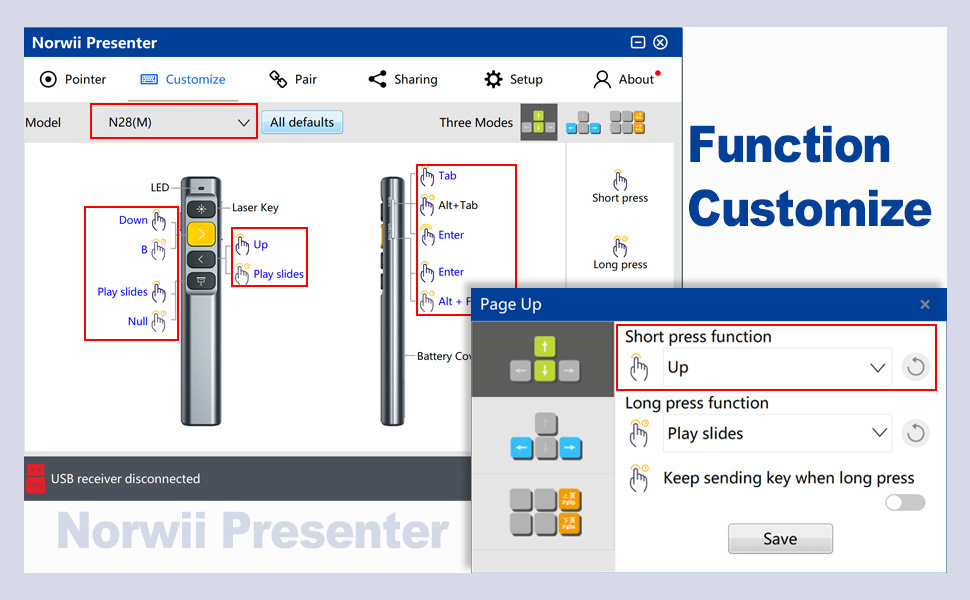Click the yellow forward button on presenter
This screenshot has width=970, height=600.
201,234
